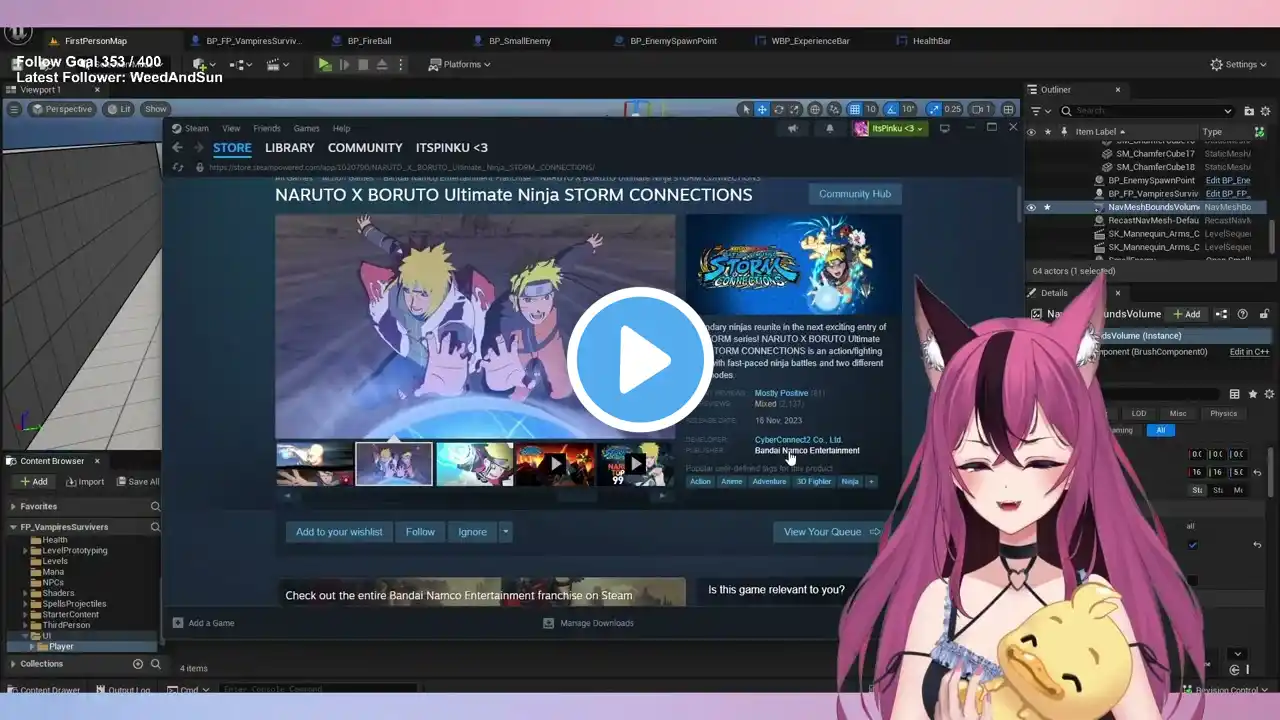
Task: Select the Scale gizmo tool
Action: [x=794, y=109]
